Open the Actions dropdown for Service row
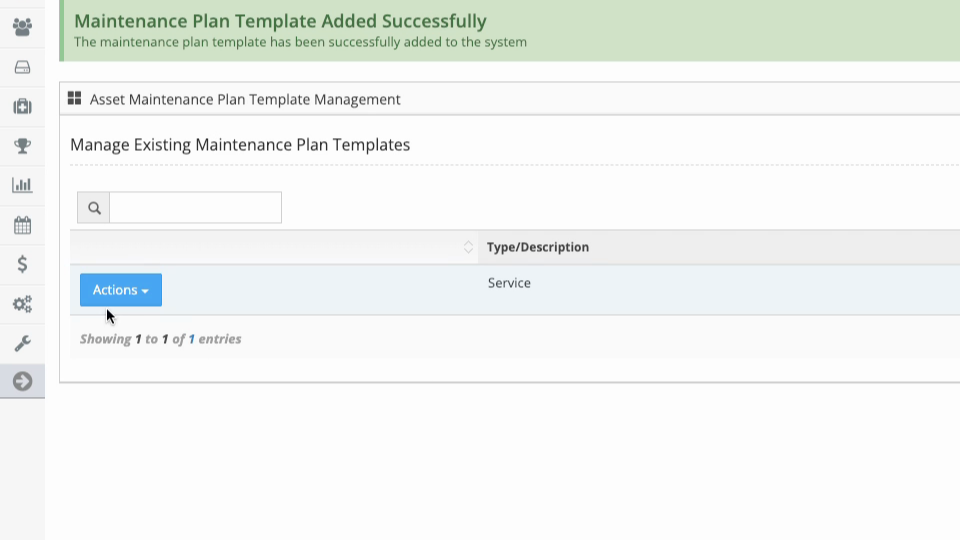This screenshot has height=540, width=960. coord(121,290)
